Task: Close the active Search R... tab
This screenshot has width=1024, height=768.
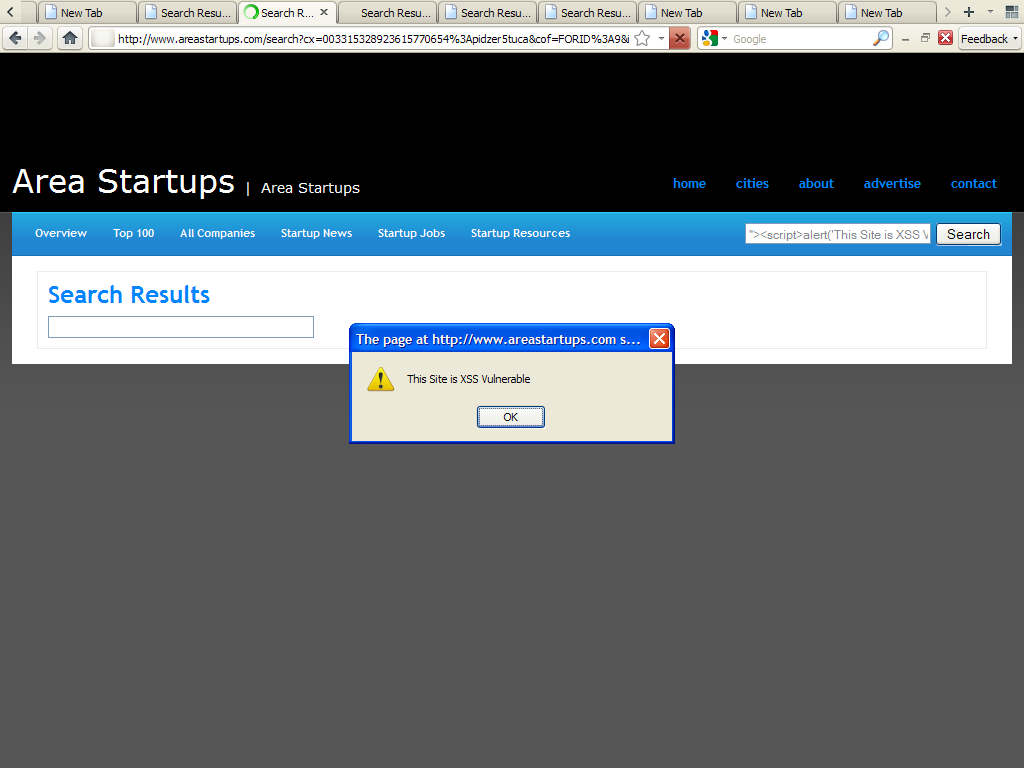Action: point(324,12)
